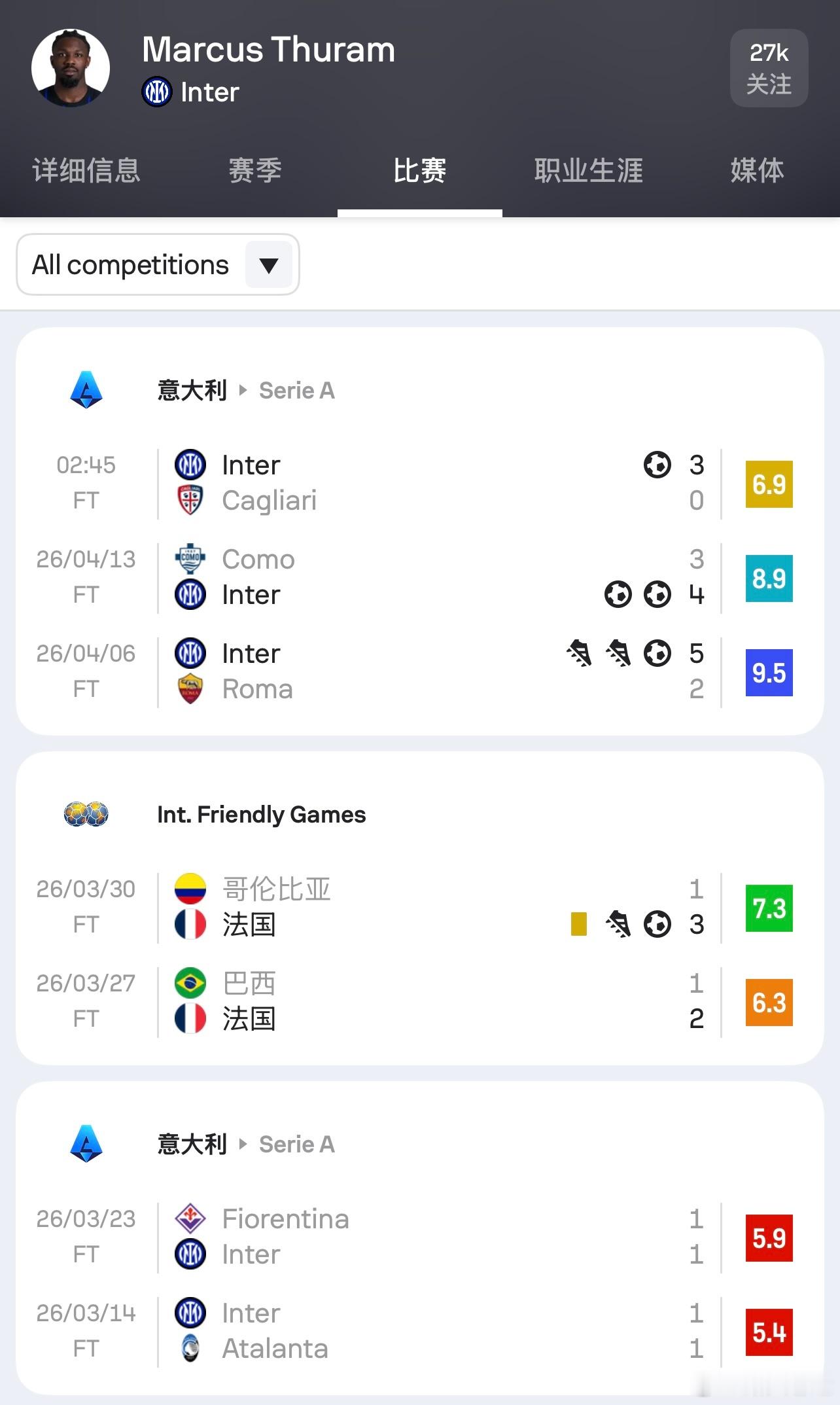Click the Serie A league logo in first section
840x1405 pixels.
click(86, 390)
